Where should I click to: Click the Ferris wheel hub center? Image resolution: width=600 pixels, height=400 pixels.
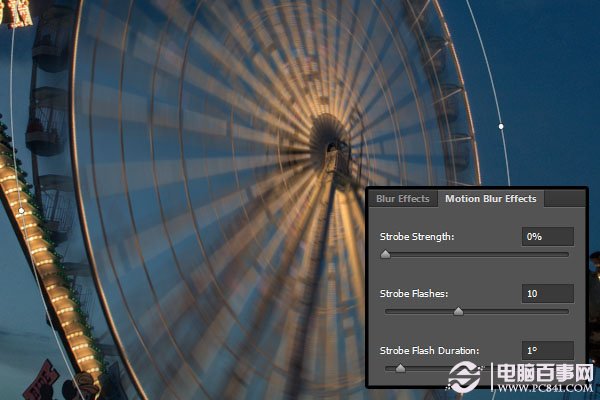pyautogui.click(x=332, y=147)
